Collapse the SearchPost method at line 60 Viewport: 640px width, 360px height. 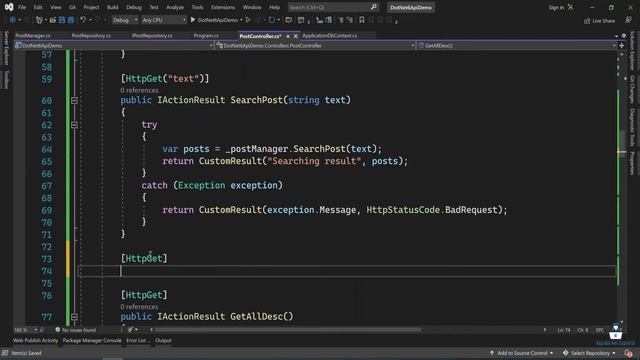74,100
